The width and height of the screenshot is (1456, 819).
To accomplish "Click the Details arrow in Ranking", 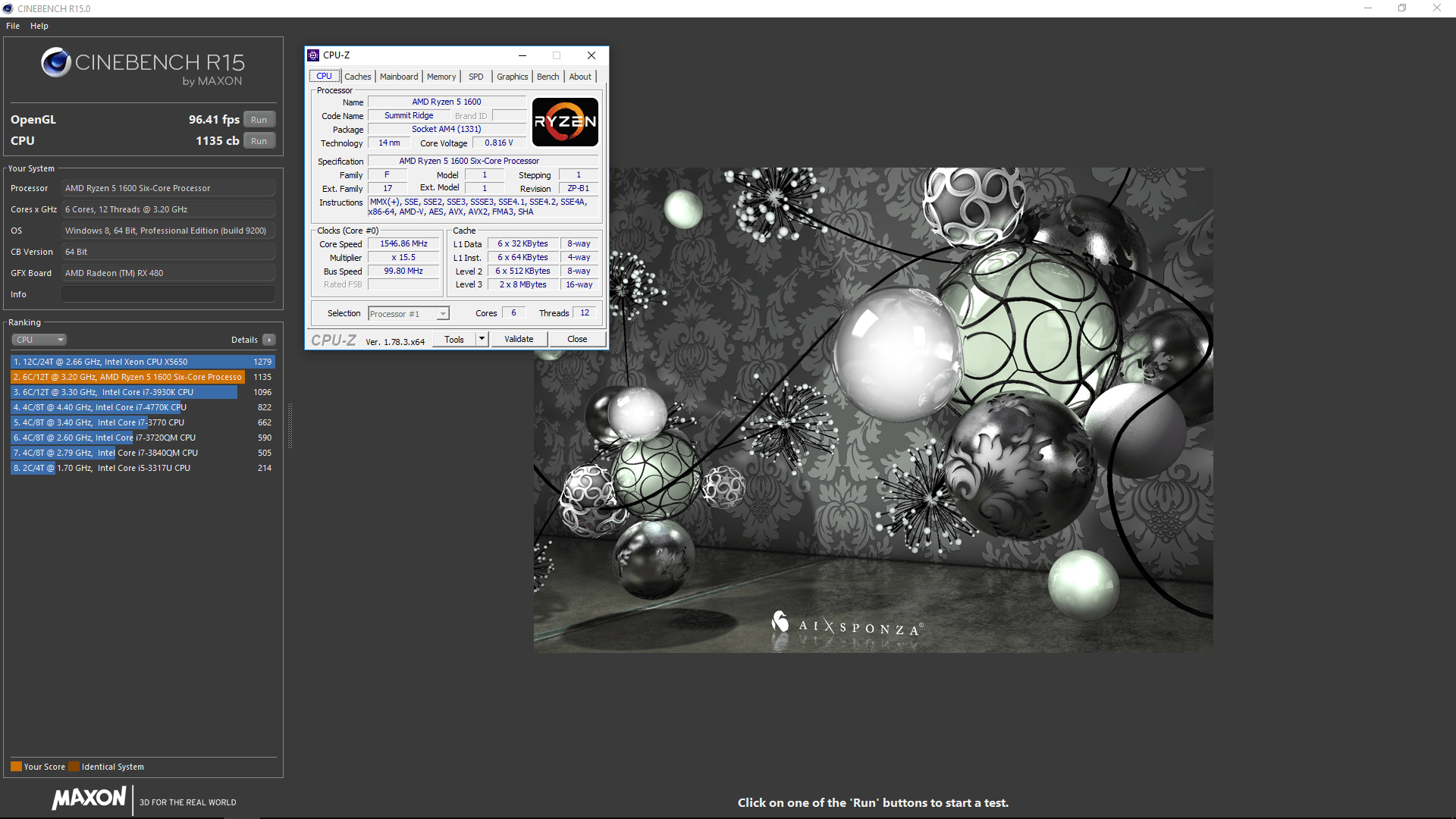I will tap(269, 340).
